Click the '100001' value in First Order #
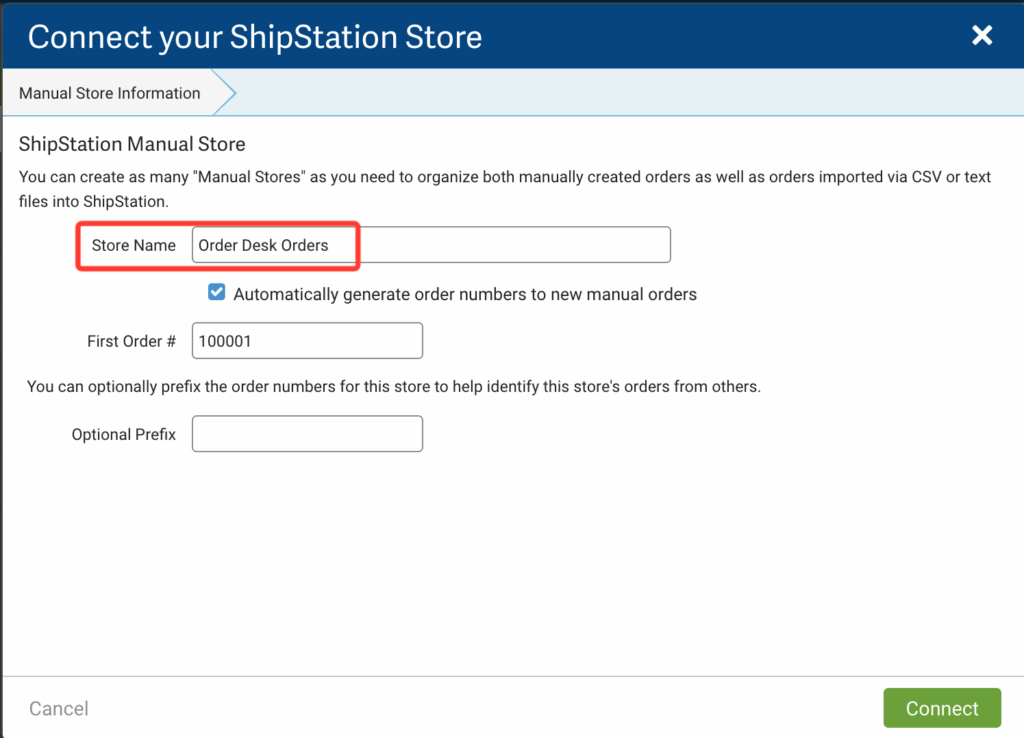1024x738 pixels. pyautogui.click(x=225, y=341)
